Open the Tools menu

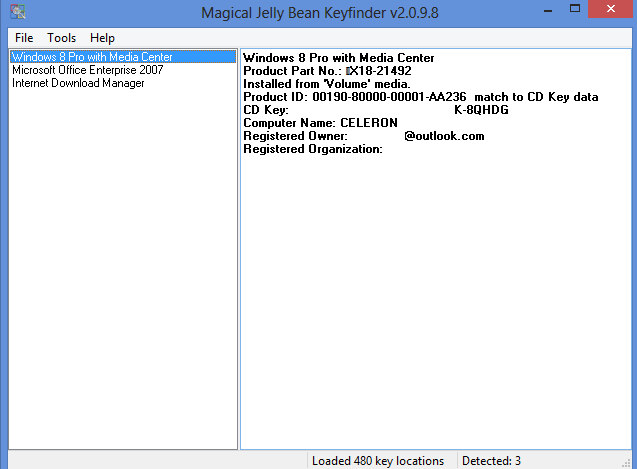click(x=61, y=38)
